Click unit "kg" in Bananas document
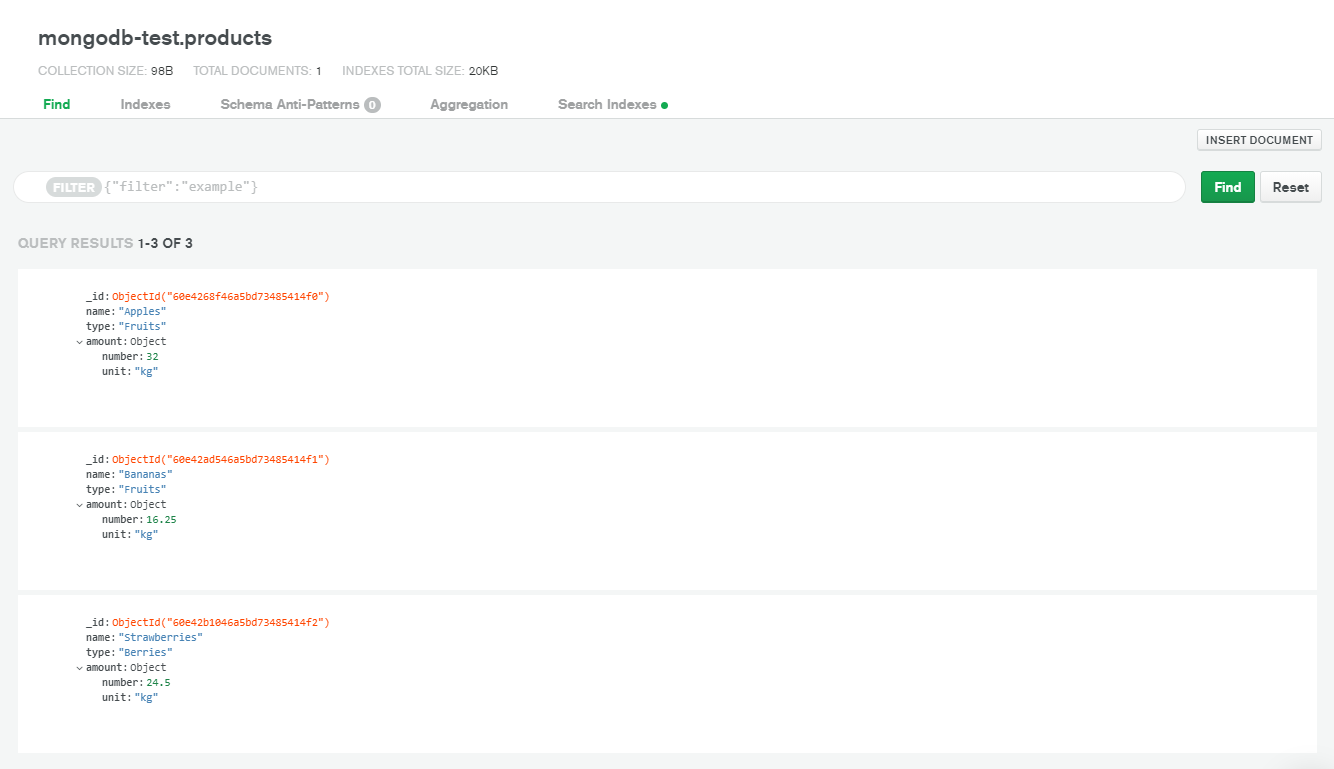 pyautogui.click(x=146, y=534)
